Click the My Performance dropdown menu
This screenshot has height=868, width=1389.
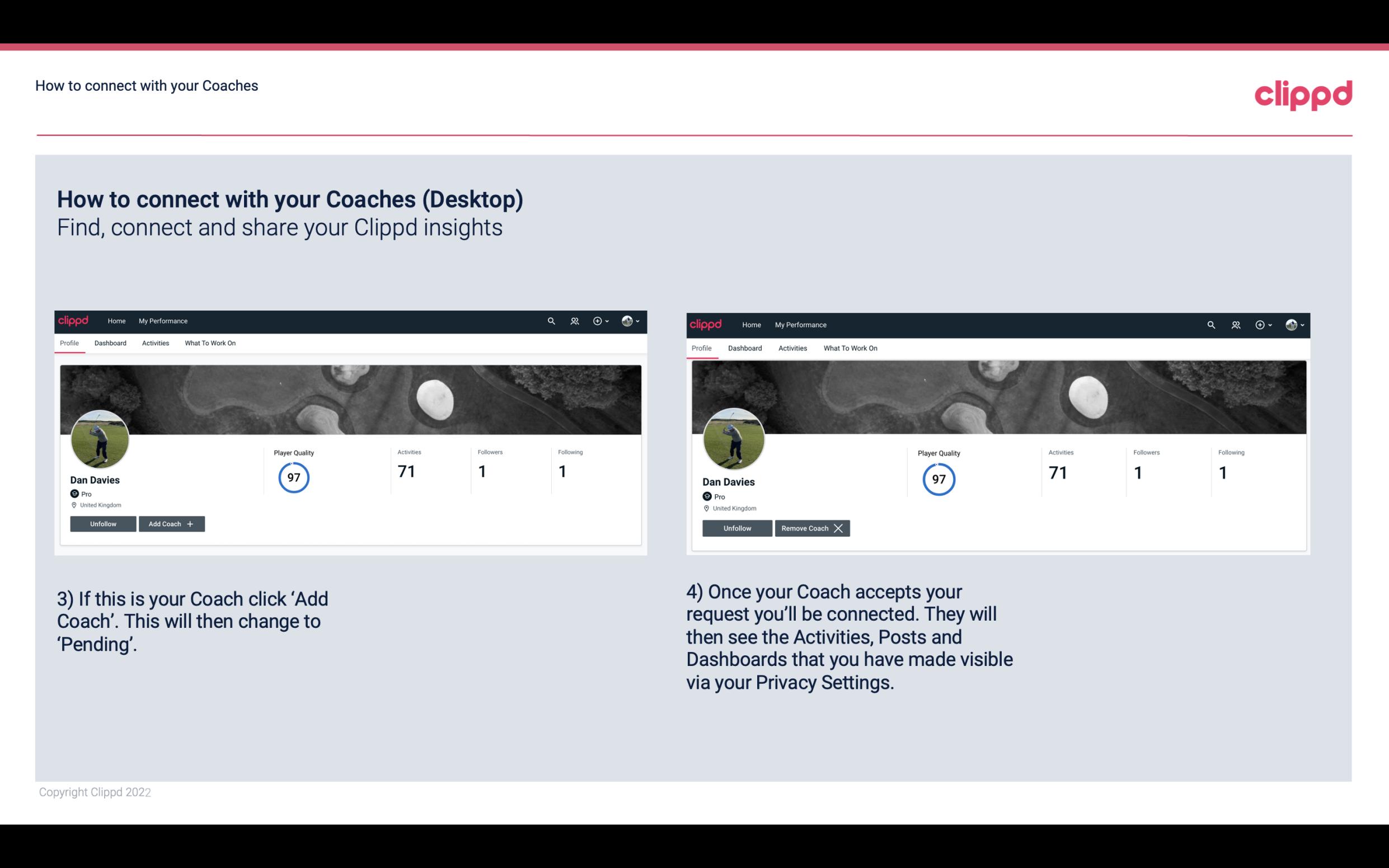click(x=162, y=320)
